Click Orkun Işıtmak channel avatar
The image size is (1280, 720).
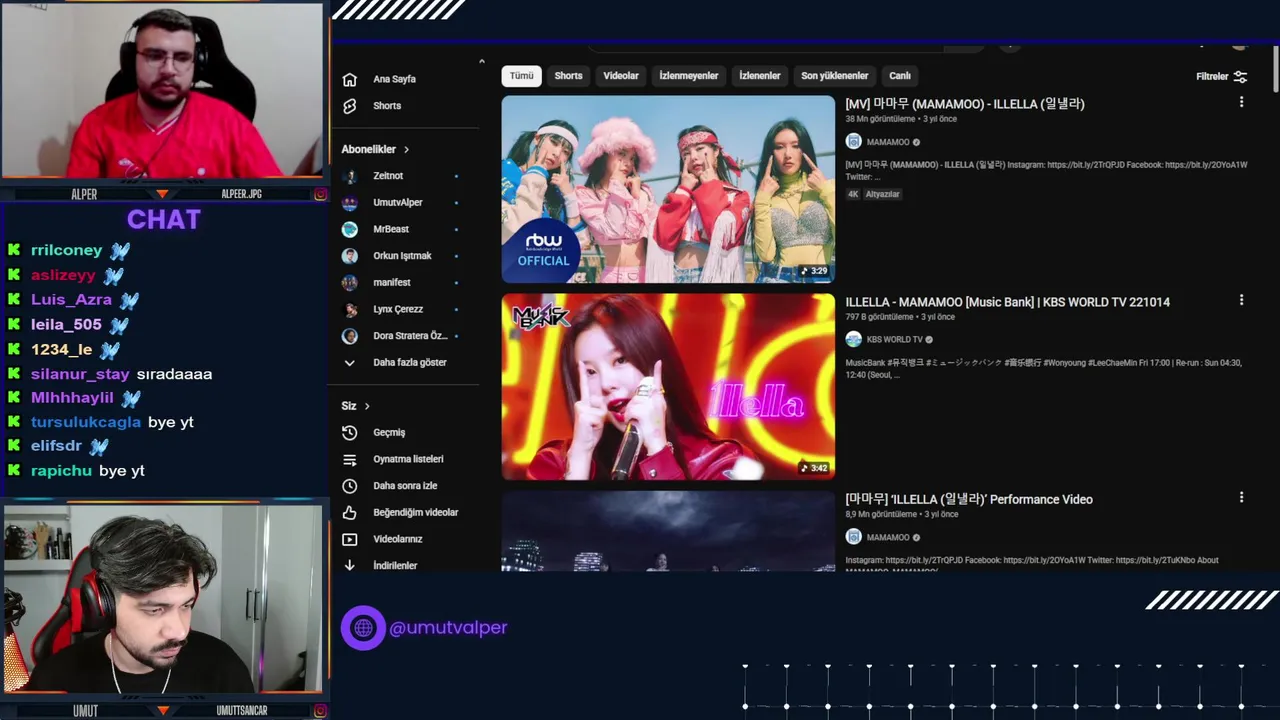click(x=350, y=256)
